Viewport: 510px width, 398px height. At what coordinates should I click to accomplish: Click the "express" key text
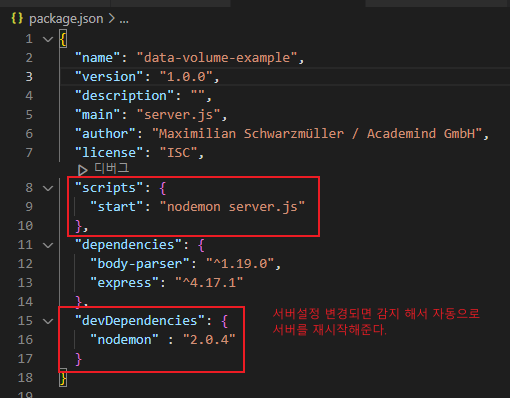coord(124,283)
